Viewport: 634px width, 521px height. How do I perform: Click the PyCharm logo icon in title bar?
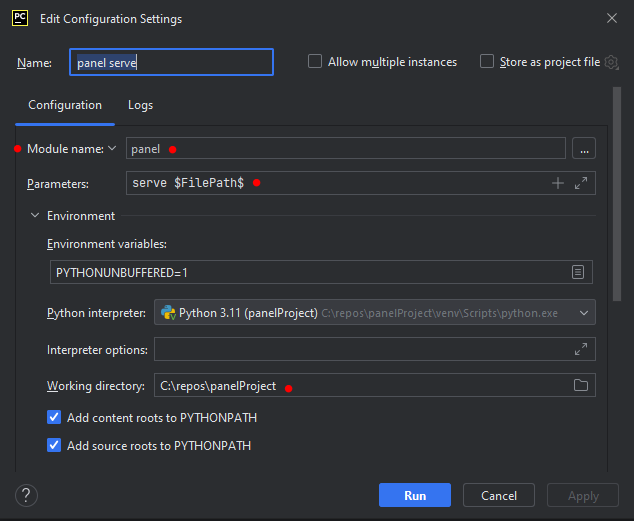pyautogui.click(x=20, y=18)
